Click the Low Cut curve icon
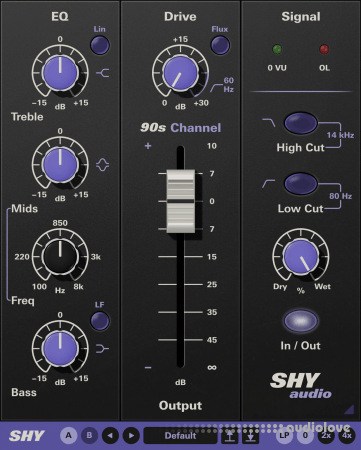 click(269, 183)
